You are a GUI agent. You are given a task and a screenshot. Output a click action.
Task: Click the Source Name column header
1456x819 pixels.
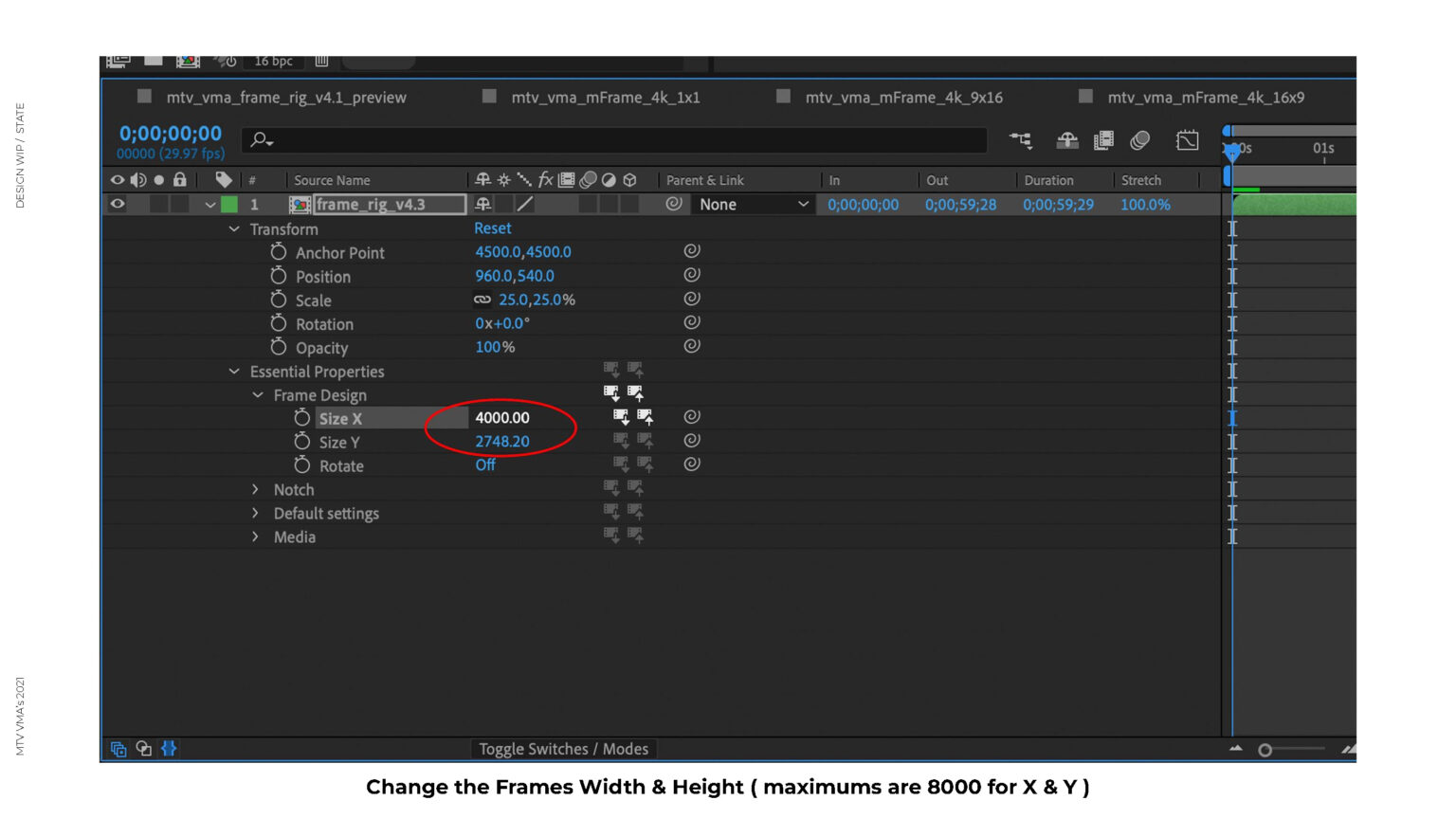(332, 180)
